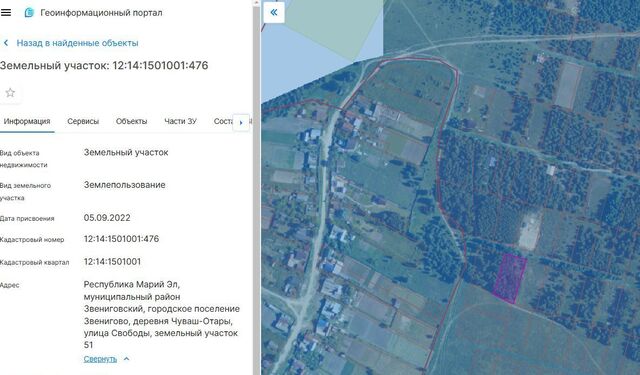Click the Свернуть link under address
Viewport: 640px width, 375px height.
[x=100, y=359]
